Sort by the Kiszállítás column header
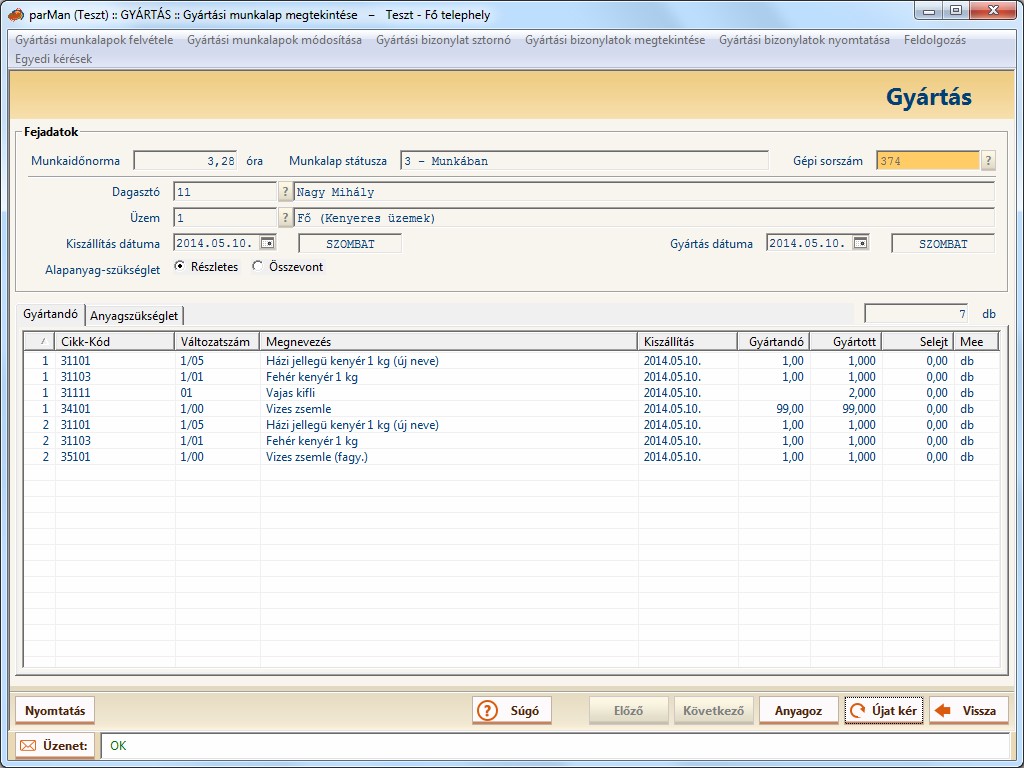The height and width of the screenshot is (768, 1024). click(687, 342)
